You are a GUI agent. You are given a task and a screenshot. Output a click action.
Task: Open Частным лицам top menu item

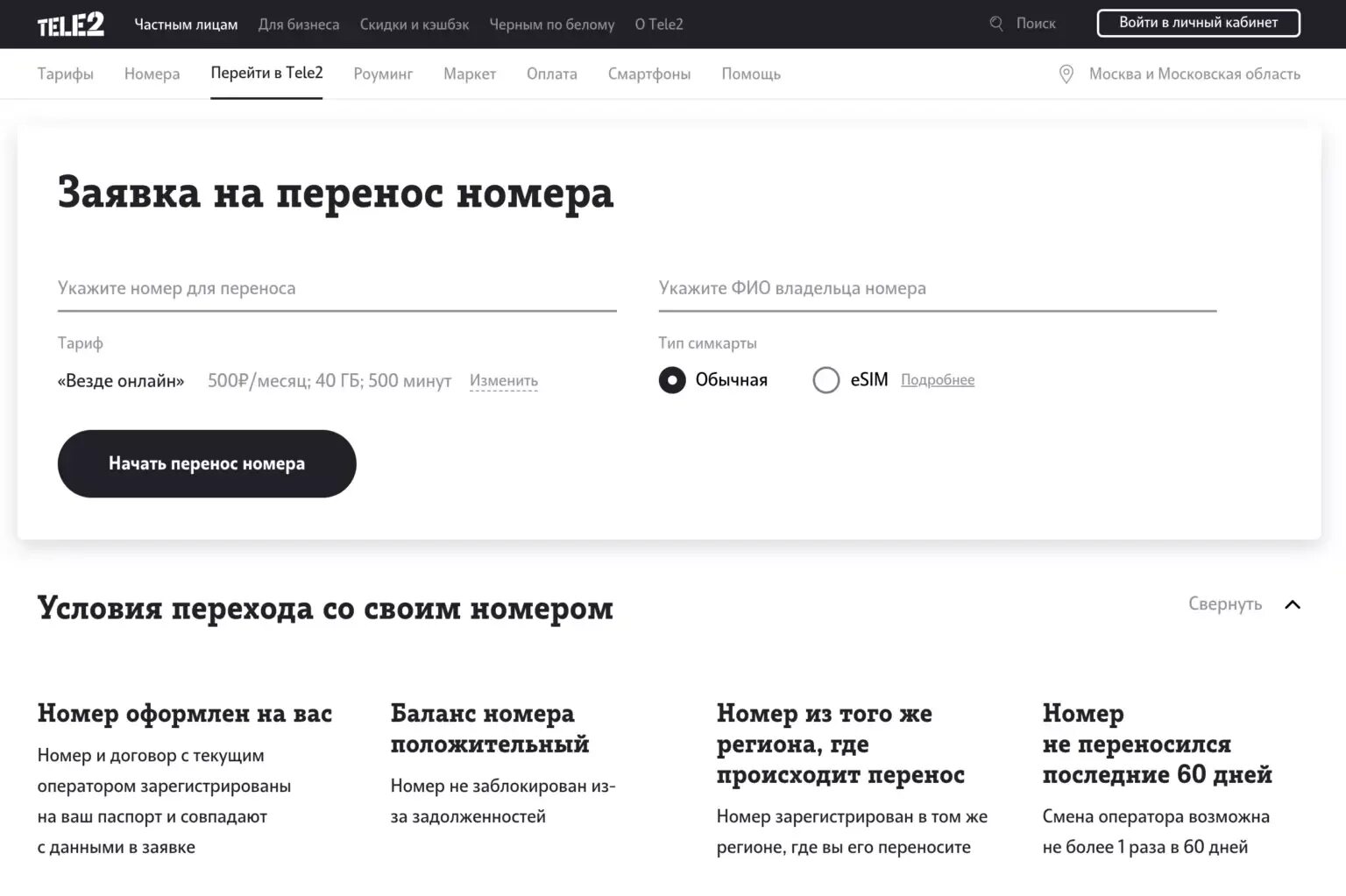coord(186,25)
